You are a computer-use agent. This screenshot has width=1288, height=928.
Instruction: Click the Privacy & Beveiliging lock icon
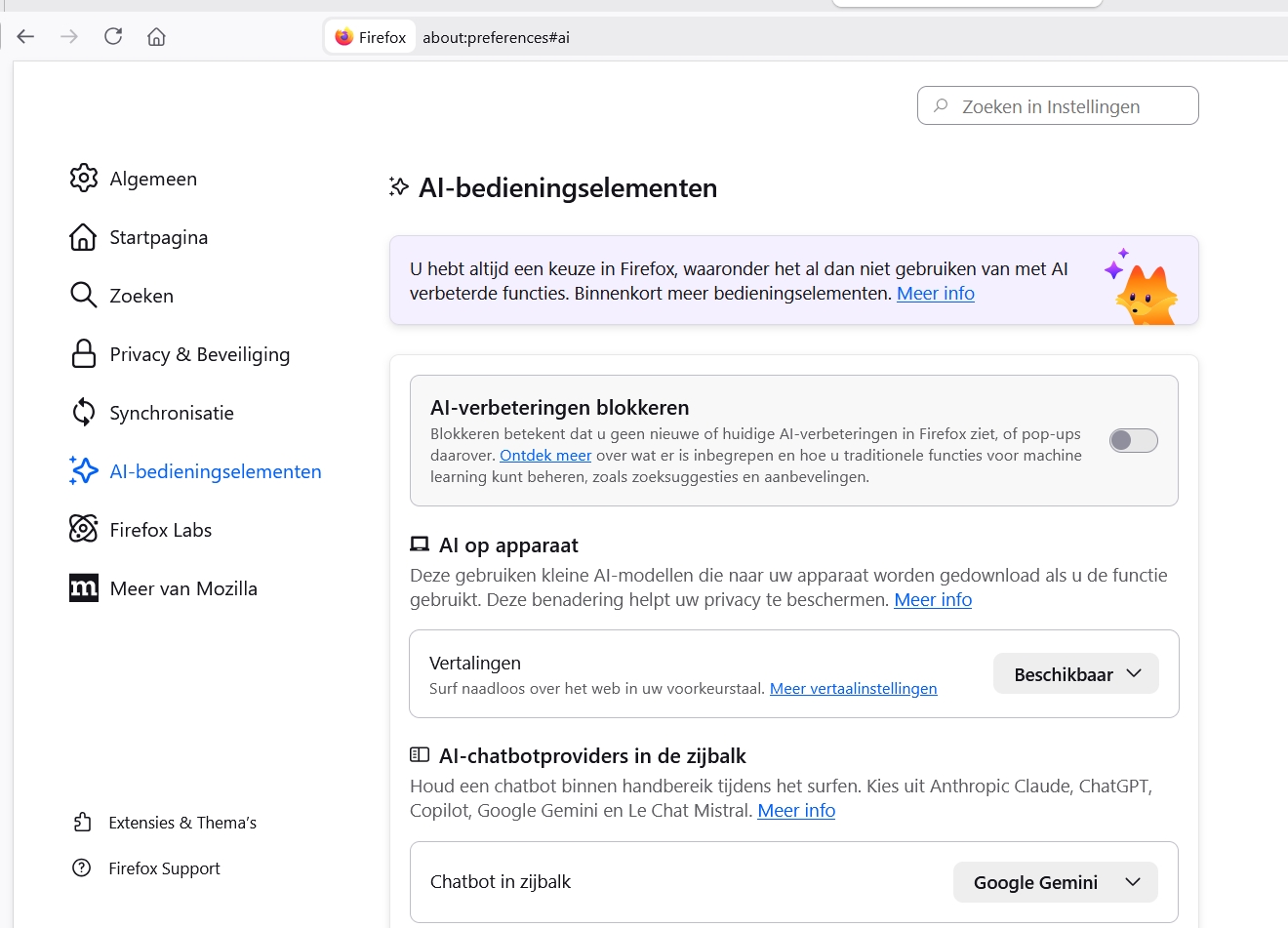coord(84,353)
